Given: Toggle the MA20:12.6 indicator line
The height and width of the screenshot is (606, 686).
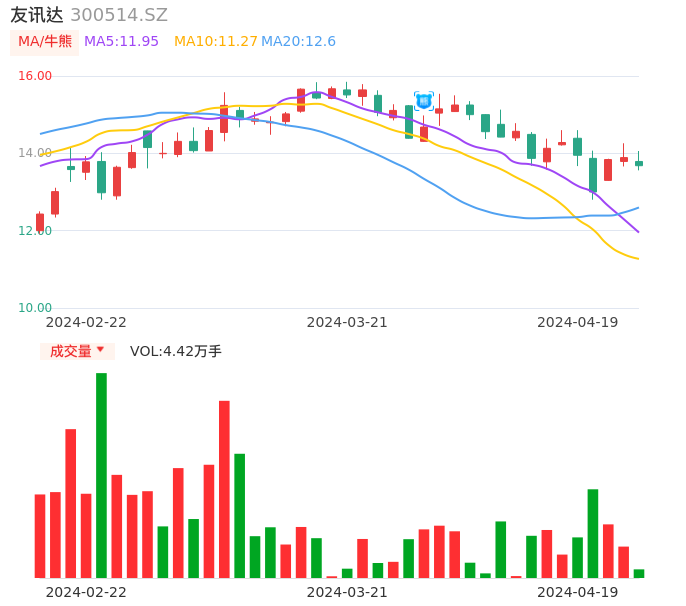Looking at the screenshot, I should (298, 42).
